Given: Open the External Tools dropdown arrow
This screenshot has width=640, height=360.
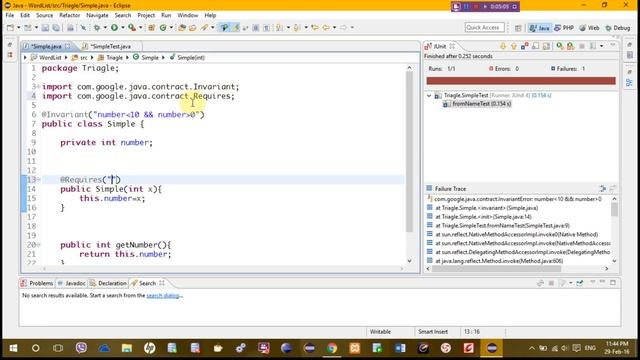Looking at the screenshot, I should point(140,28).
